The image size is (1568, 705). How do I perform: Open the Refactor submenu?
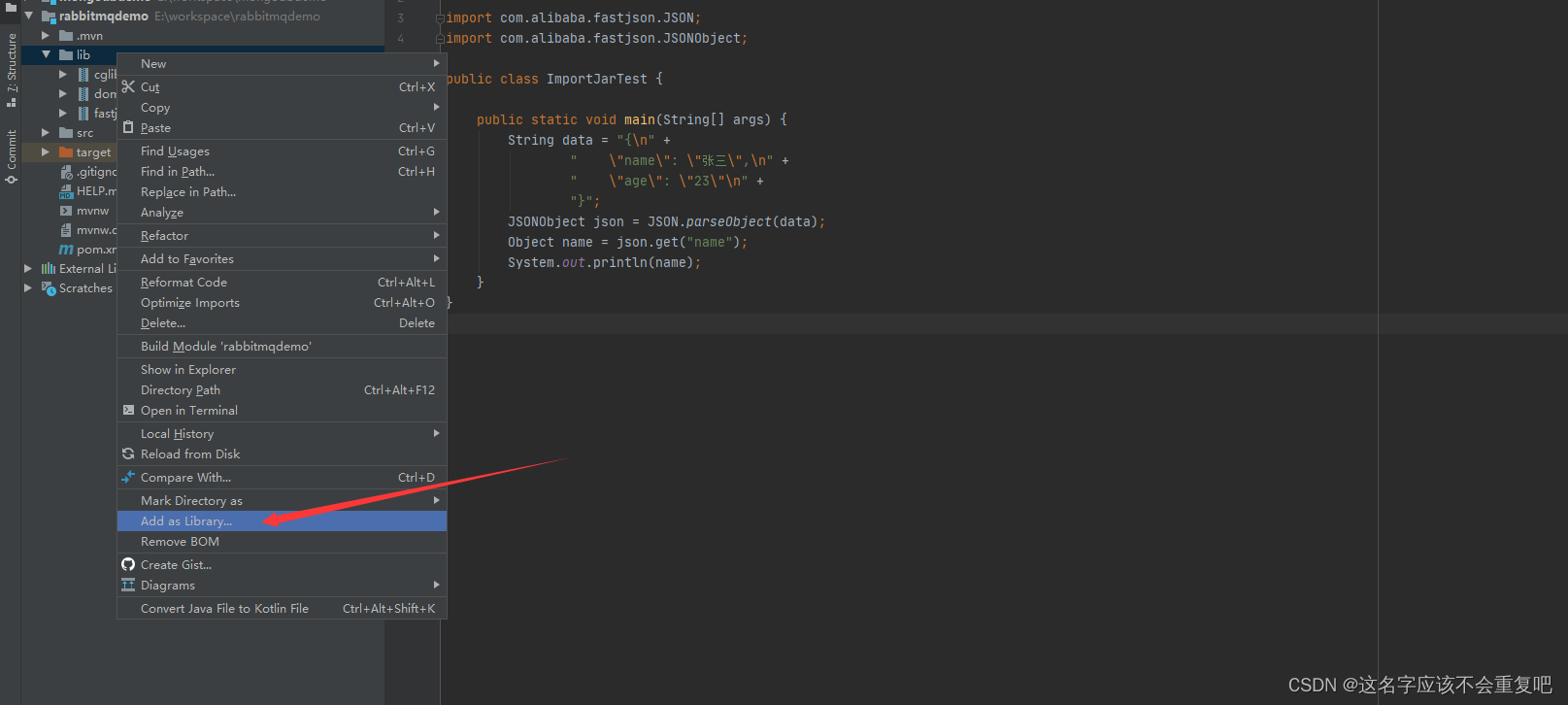coord(282,235)
